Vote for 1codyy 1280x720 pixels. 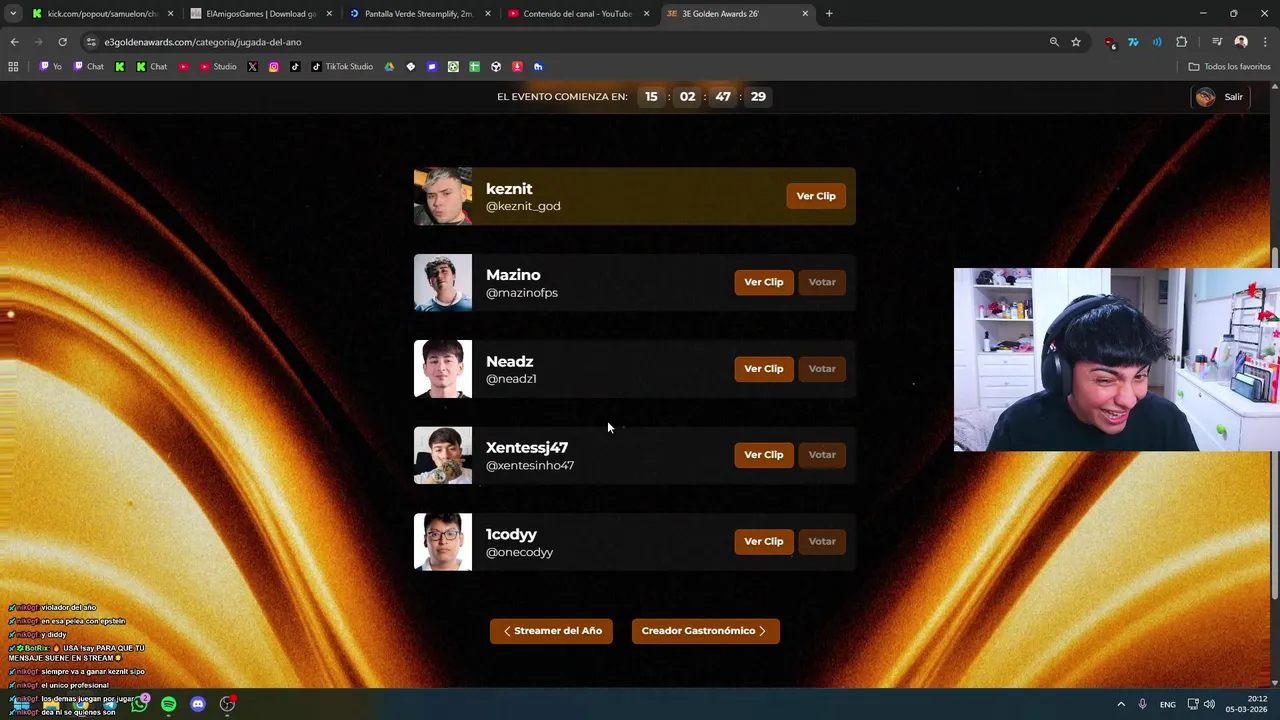pos(822,541)
